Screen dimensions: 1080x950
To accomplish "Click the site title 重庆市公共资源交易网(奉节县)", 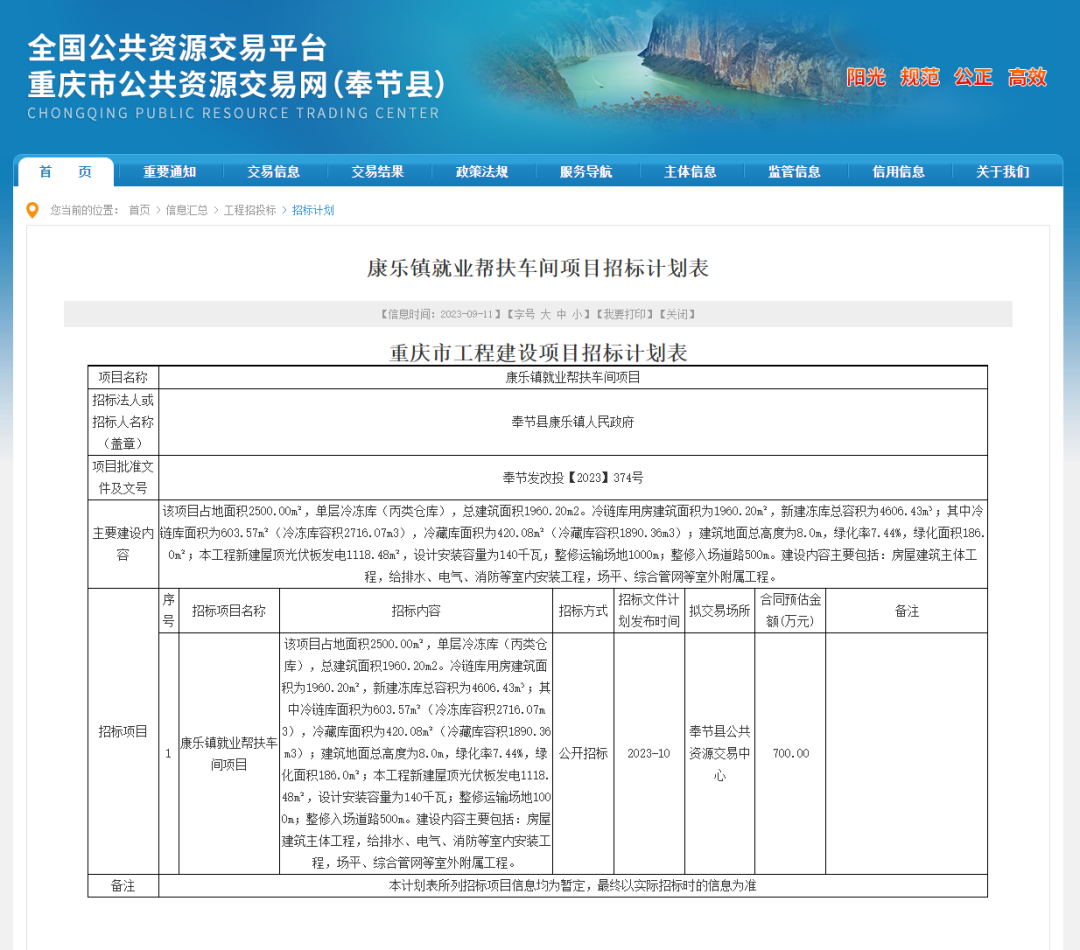I will [x=237, y=85].
